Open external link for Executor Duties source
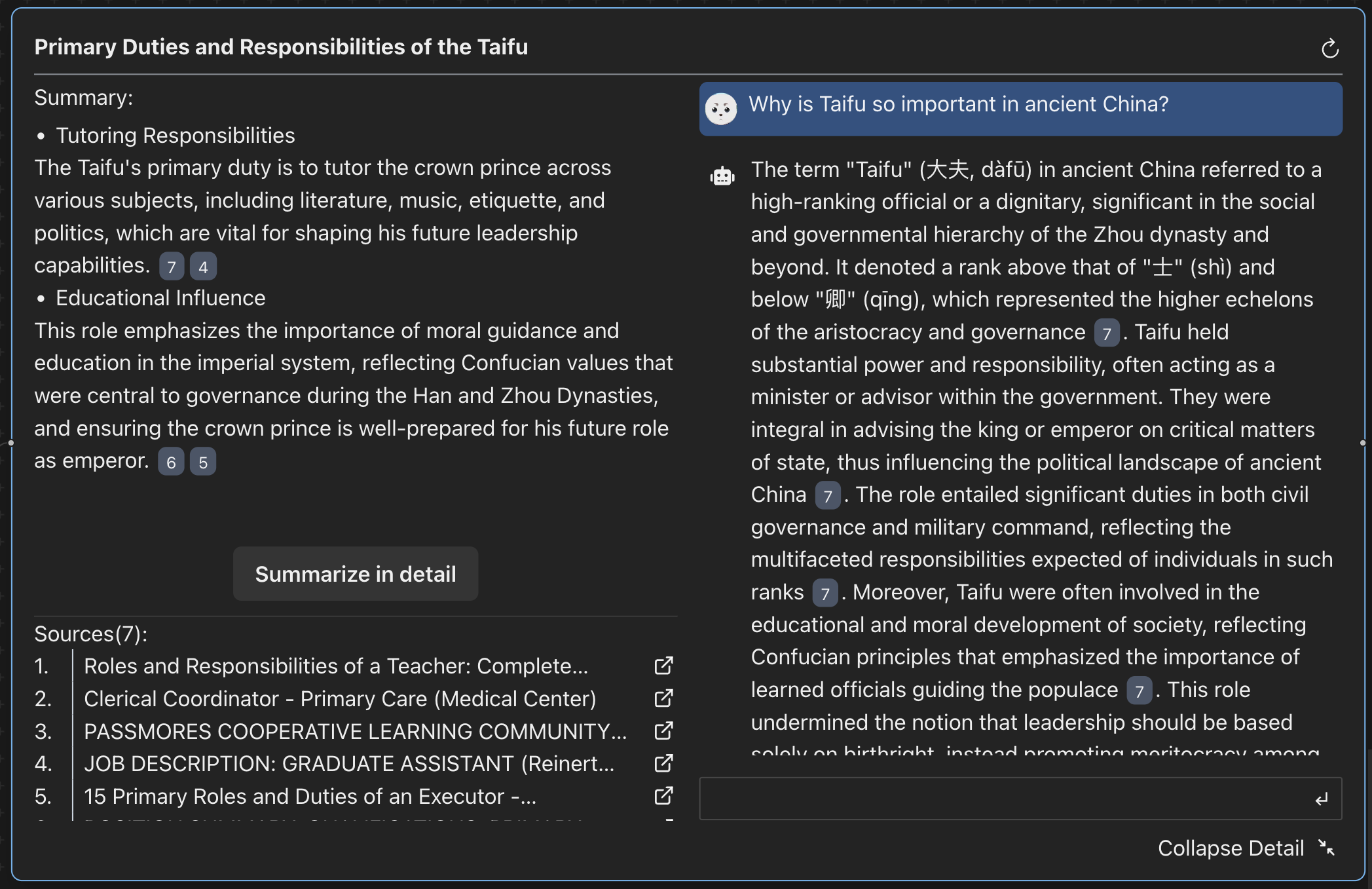Viewport: 1372px width, 889px height. (x=663, y=796)
